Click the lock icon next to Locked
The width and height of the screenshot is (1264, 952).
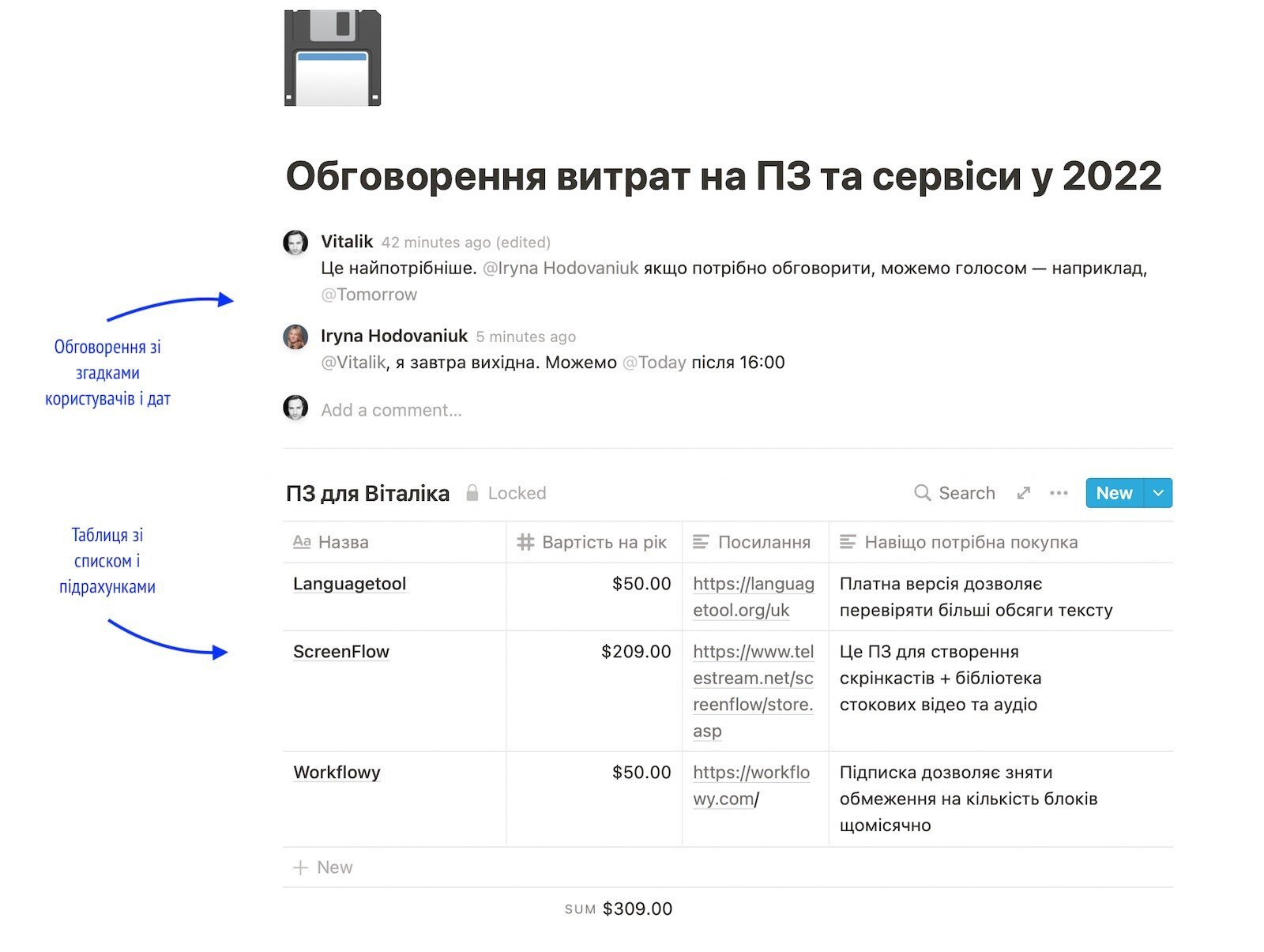click(x=472, y=493)
